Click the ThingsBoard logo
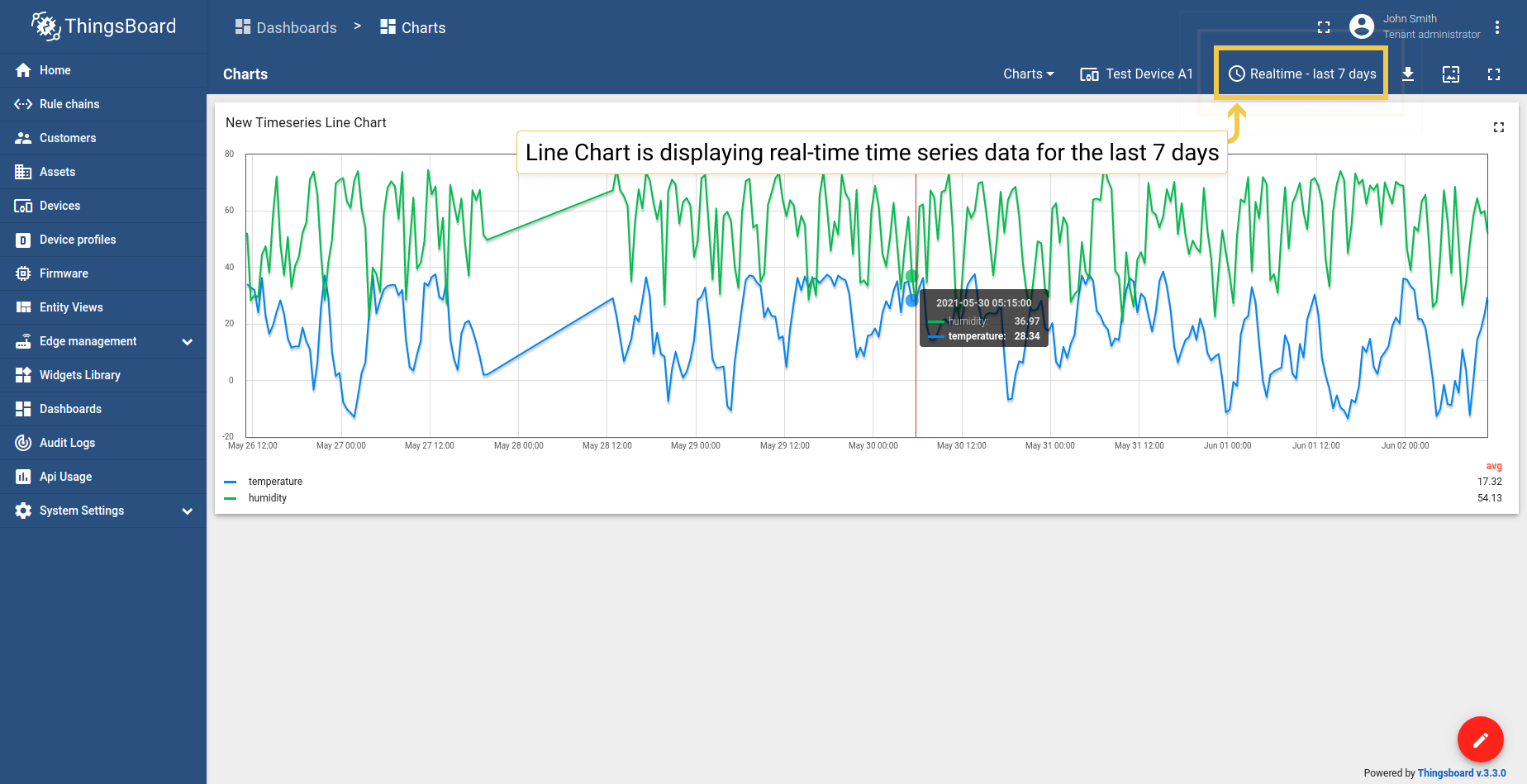This screenshot has width=1527, height=784. [x=104, y=26]
